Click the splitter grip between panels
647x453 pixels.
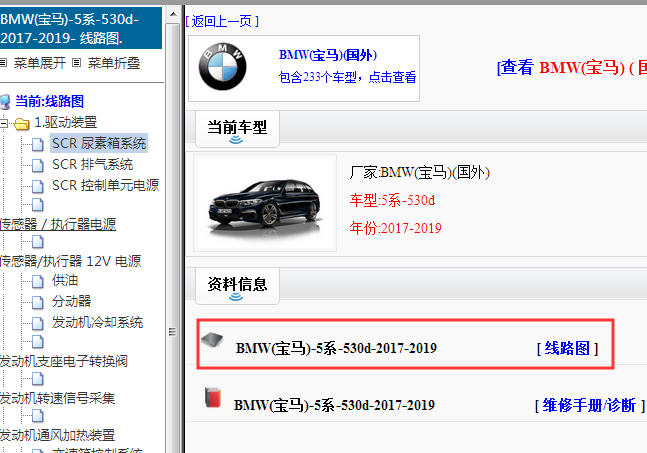click(x=172, y=332)
